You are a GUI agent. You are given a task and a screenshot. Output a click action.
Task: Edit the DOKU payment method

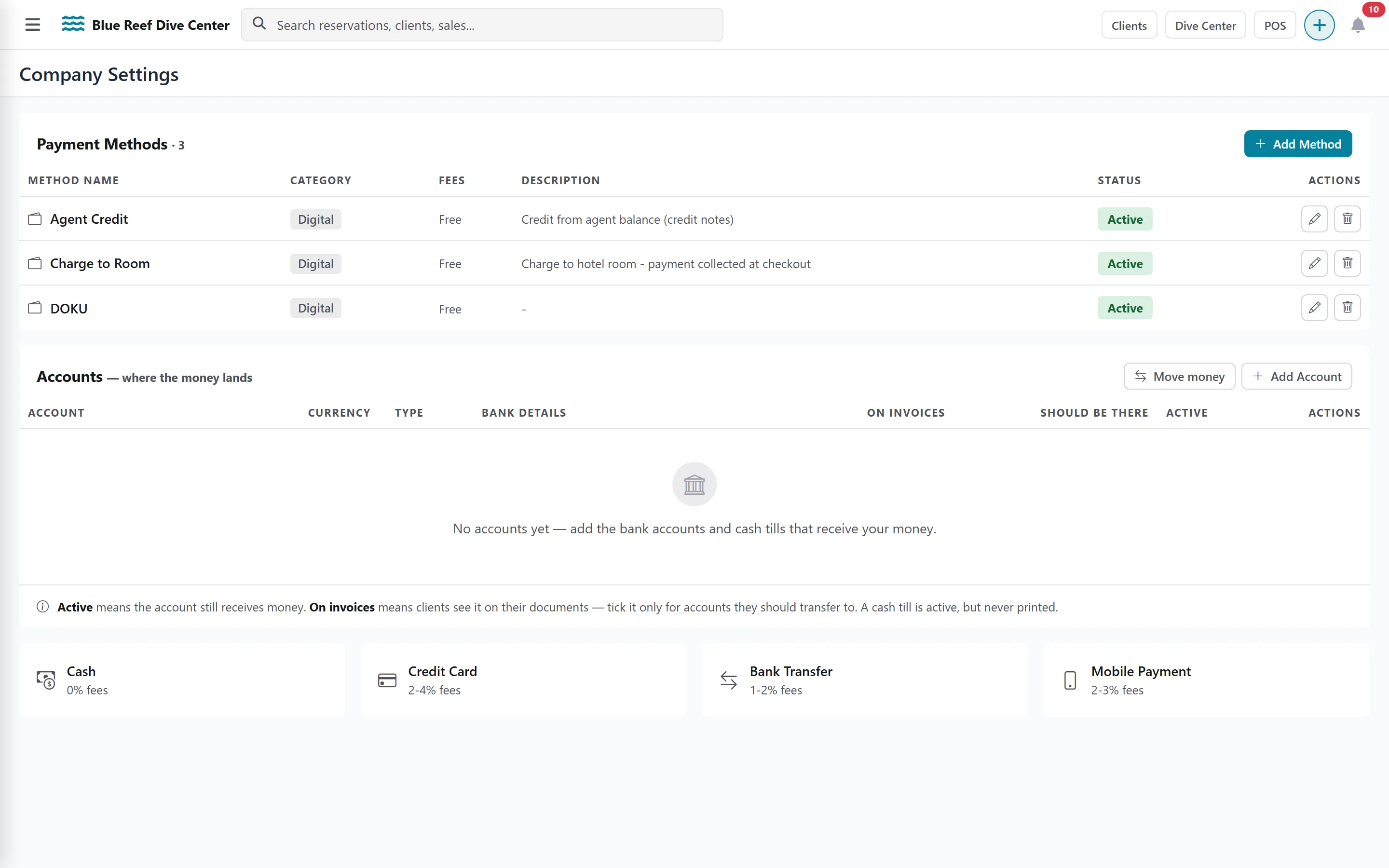coord(1314,308)
